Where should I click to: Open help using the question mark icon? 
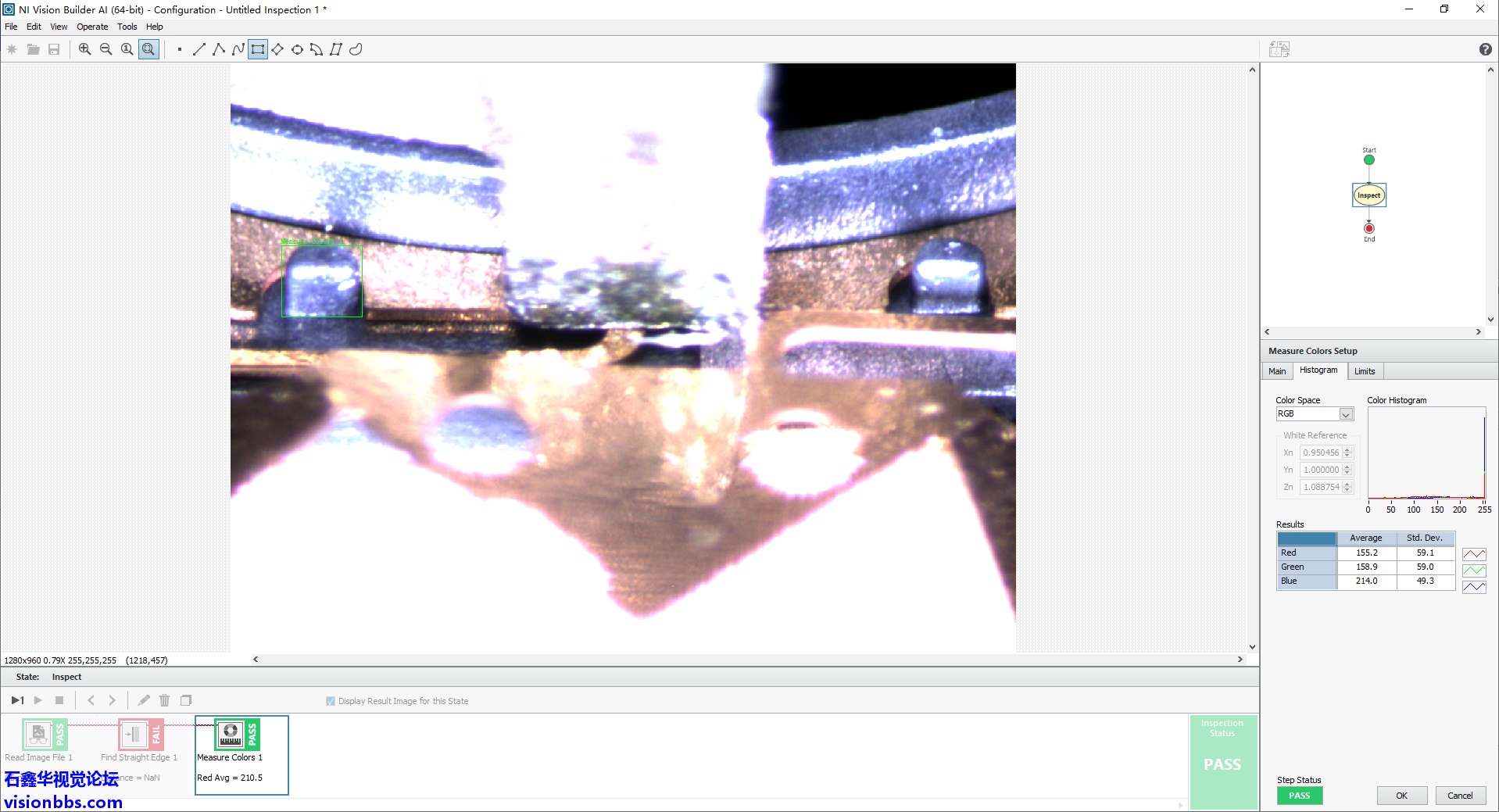tap(1484, 48)
